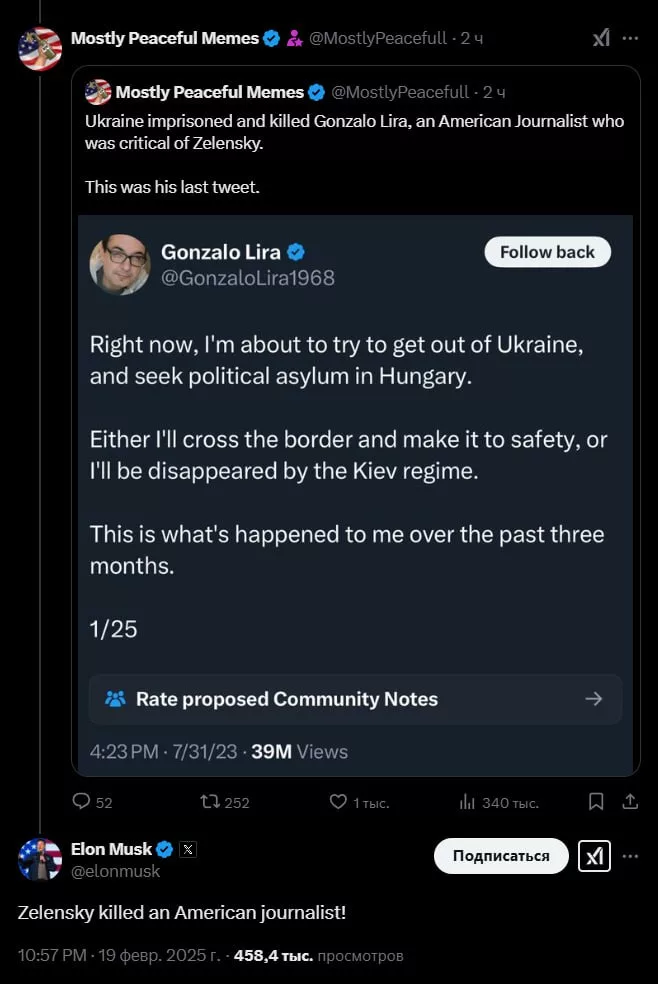Click the Grok icon beside Подписаться

[x=594, y=856]
